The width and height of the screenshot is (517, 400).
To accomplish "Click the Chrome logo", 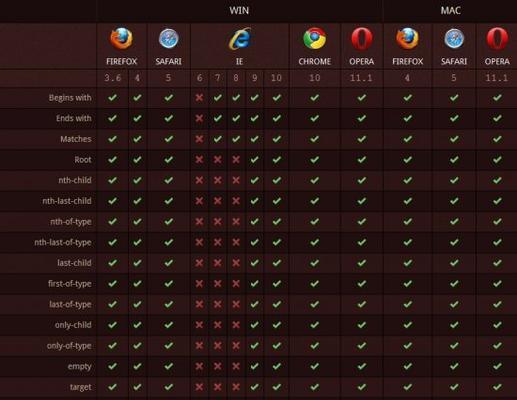I will pos(315,39).
